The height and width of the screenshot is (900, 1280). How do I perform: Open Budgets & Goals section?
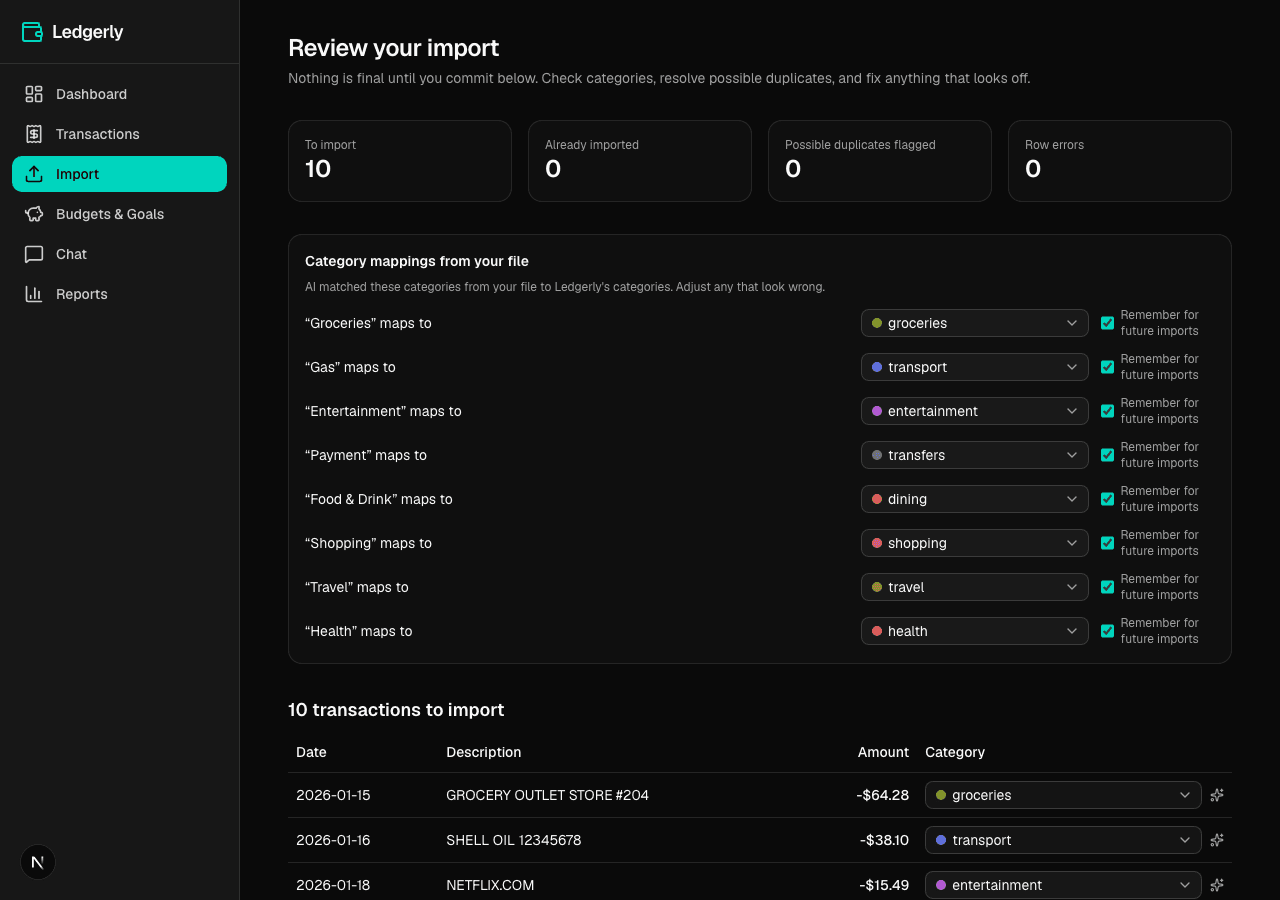pos(120,214)
